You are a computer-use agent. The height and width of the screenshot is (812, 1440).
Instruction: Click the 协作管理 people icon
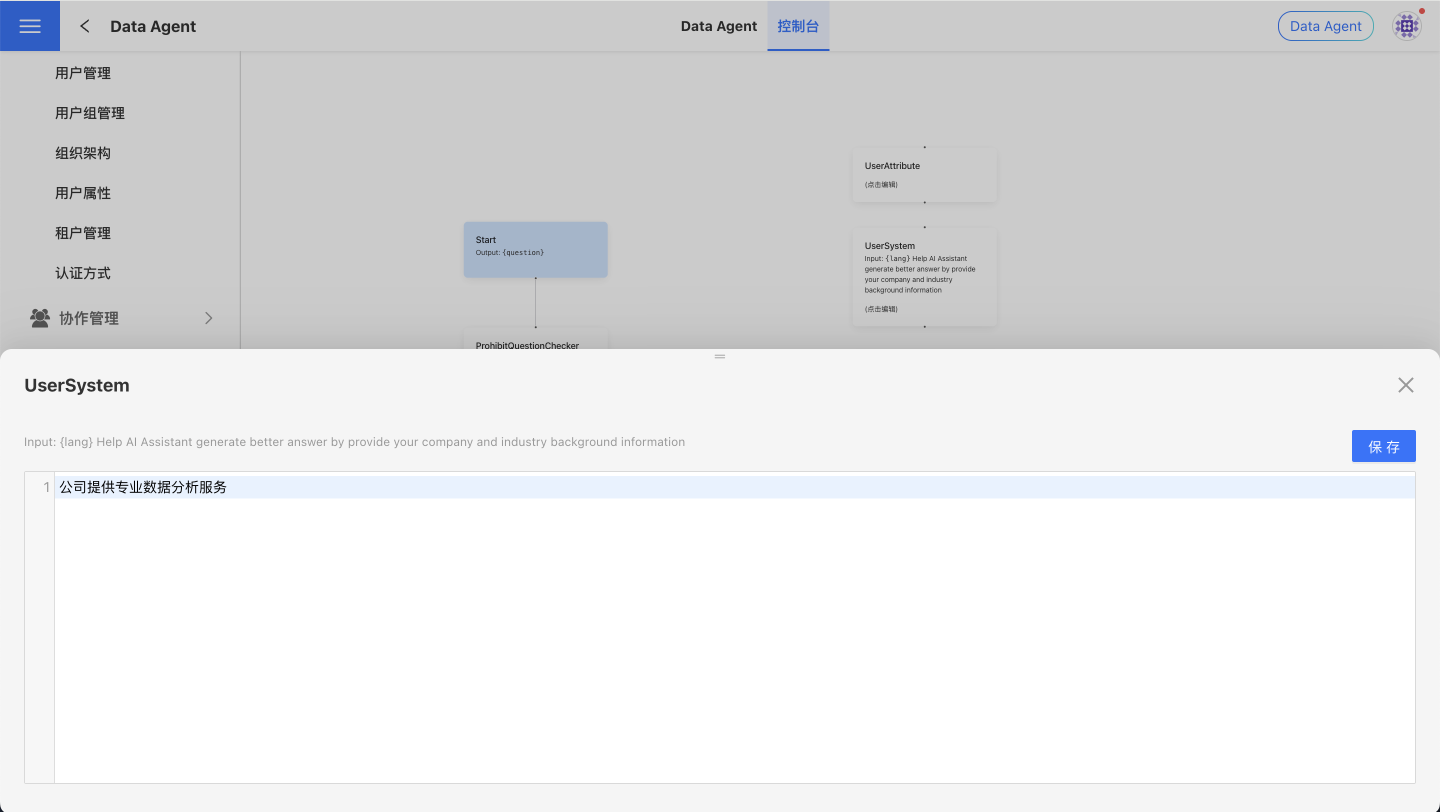40,318
